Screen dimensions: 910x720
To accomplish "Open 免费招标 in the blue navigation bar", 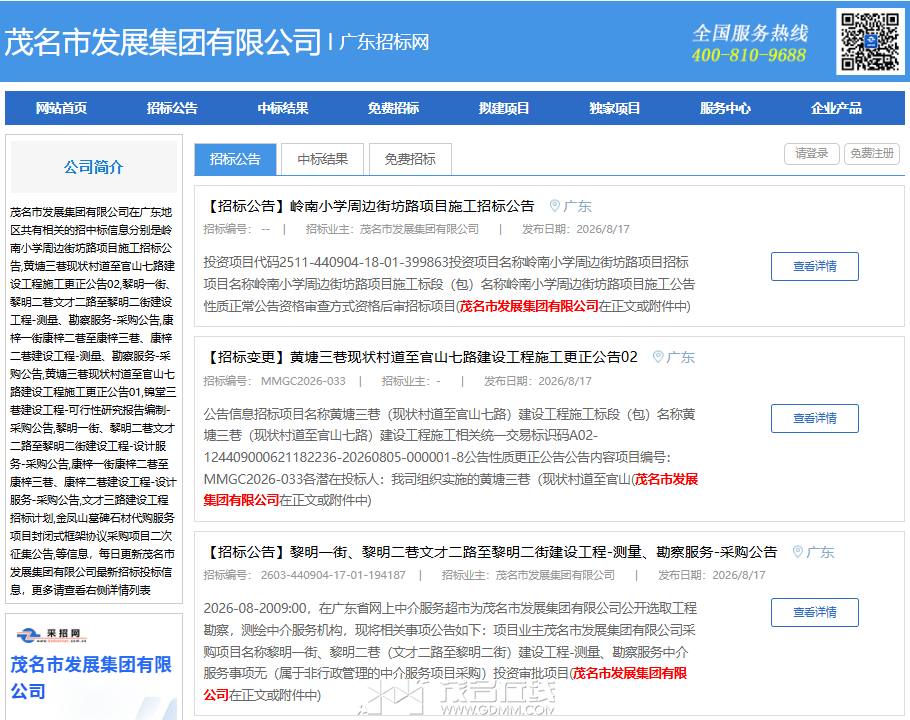I will pyautogui.click(x=393, y=108).
